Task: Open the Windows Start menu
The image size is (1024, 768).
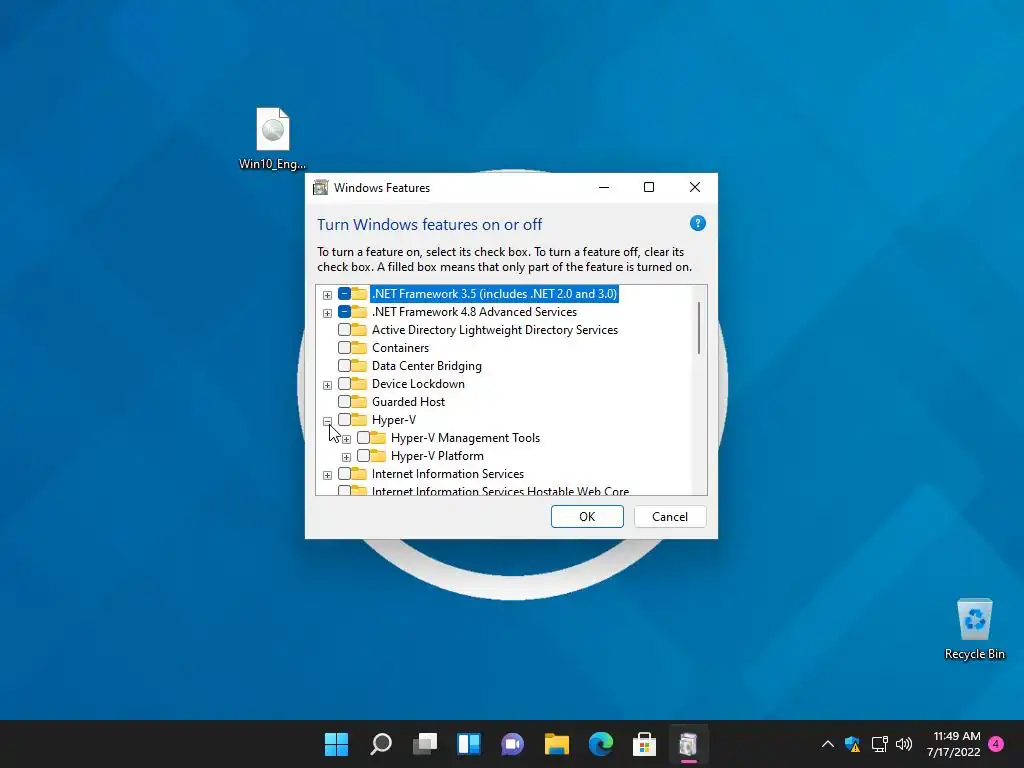Action: coord(337,744)
